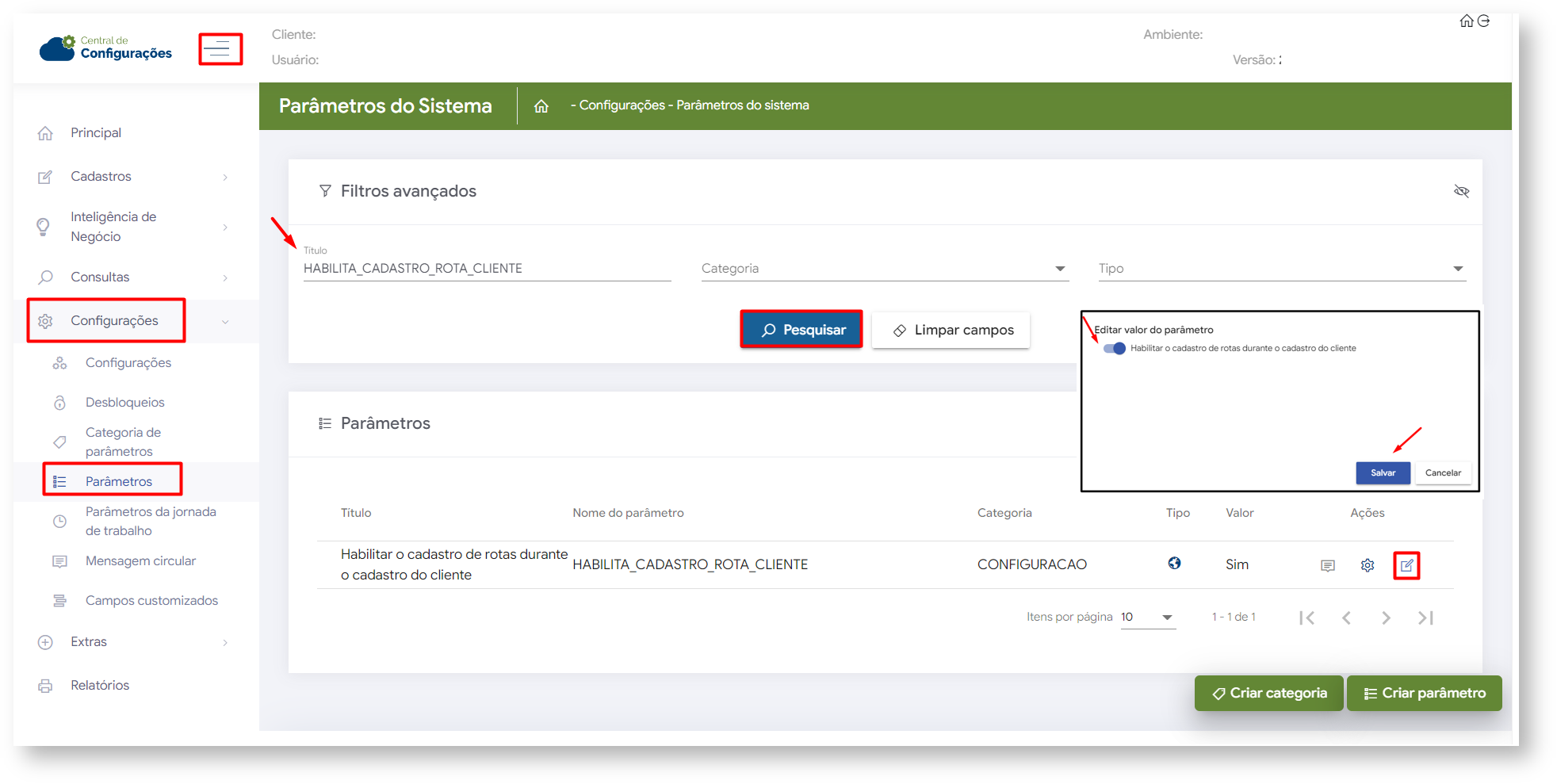1557x784 pixels.
Task: Hide the advanced filters panel
Action: (x=1461, y=191)
